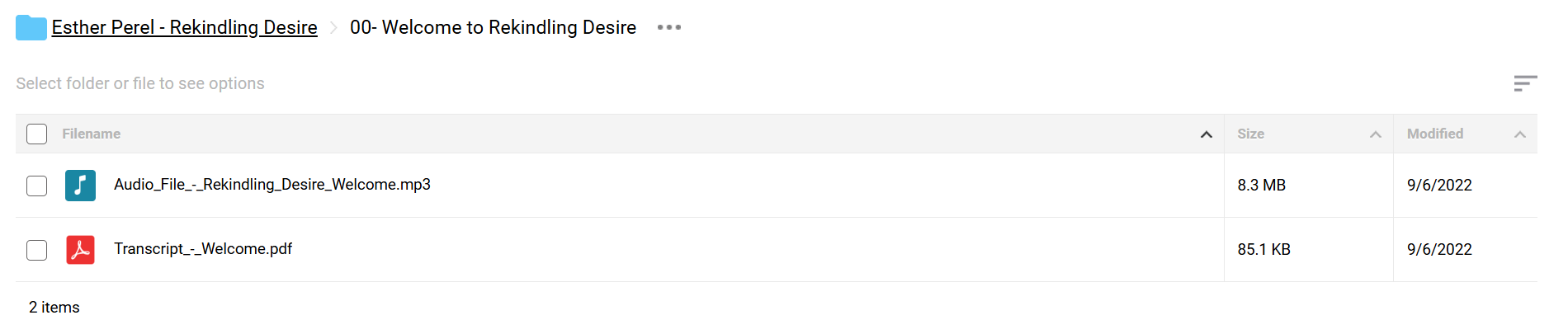This screenshot has height=320, width=1568.
Task: Click the breadcrumb chevron separator
Action: pos(333,28)
